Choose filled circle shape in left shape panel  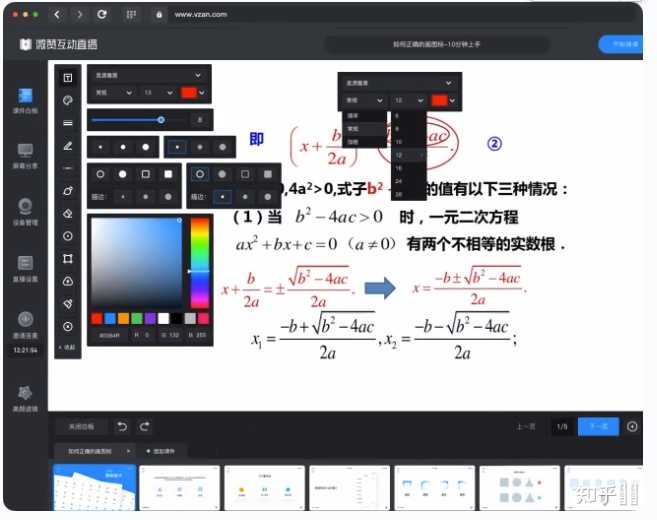pos(123,174)
